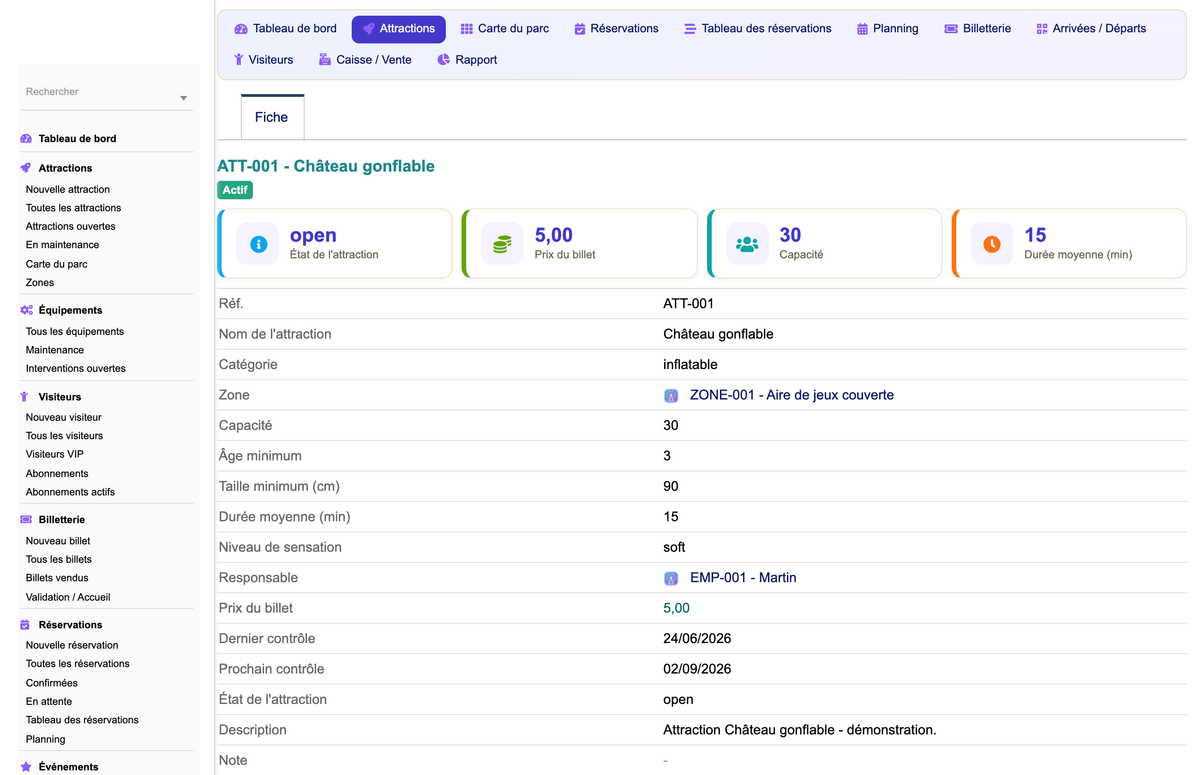Open Abonnements actifs in sidebar
1200x775 pixels.
70,492
